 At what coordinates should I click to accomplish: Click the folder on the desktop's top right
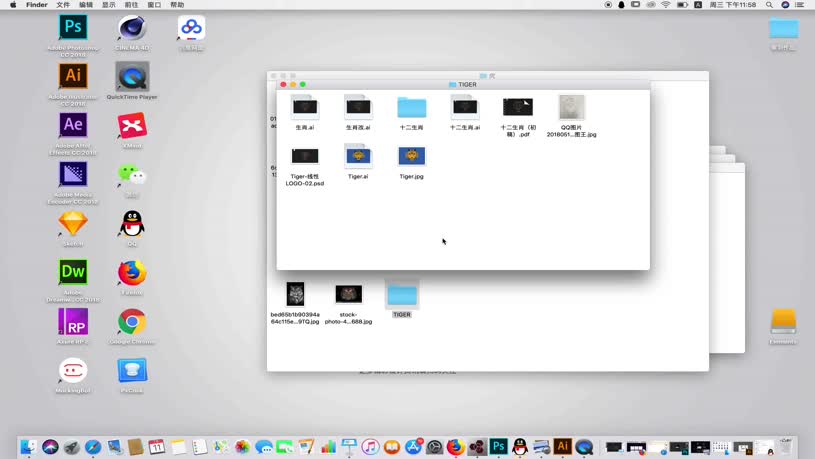click(x=783, y=29)
